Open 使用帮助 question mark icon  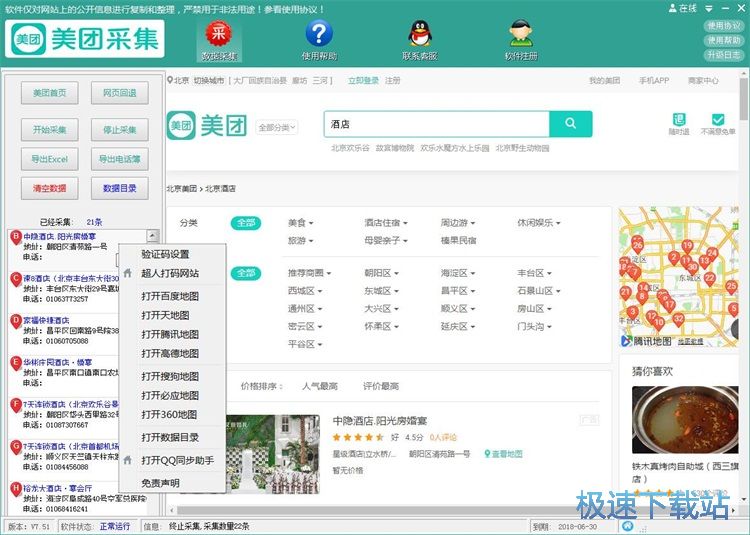pyautogui.click(x=317, y=35)
